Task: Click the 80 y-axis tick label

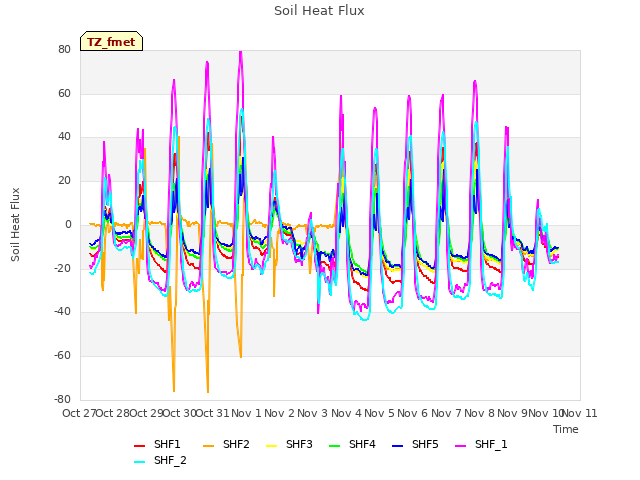Action: 64,50
